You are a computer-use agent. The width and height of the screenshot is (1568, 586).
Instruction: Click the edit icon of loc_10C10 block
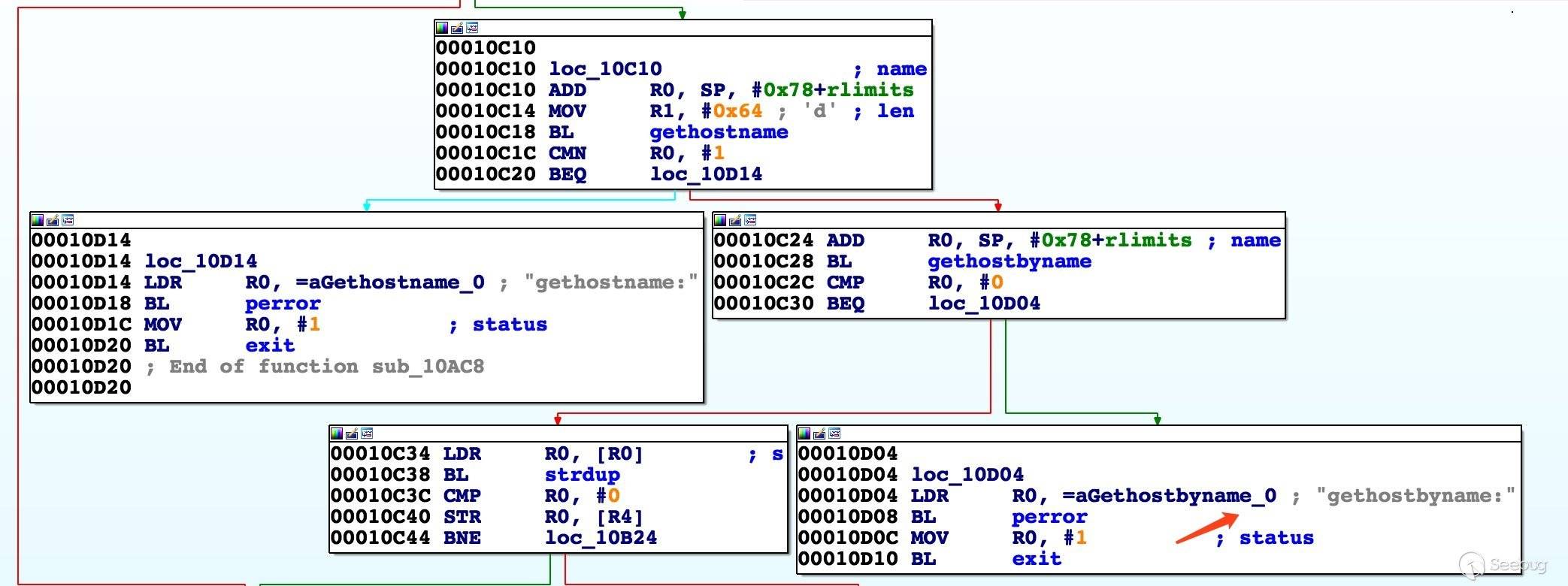457,28
